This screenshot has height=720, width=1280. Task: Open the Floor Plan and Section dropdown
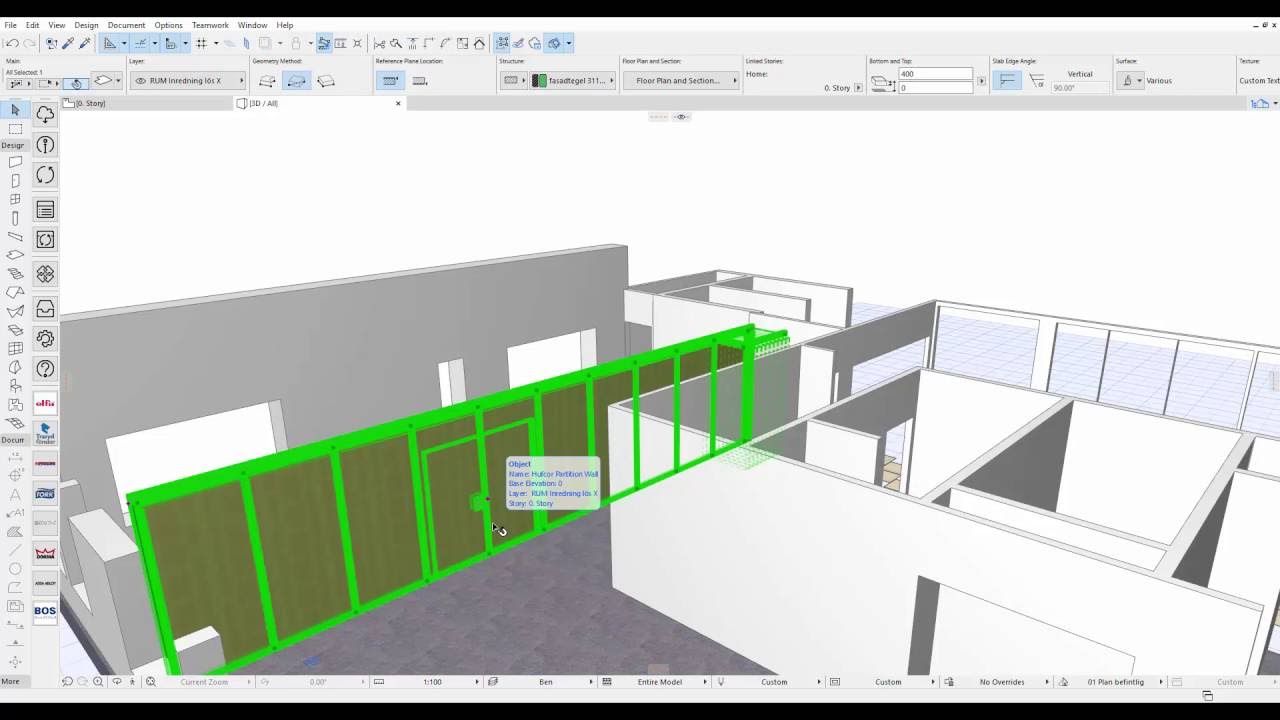coord(681,81)
